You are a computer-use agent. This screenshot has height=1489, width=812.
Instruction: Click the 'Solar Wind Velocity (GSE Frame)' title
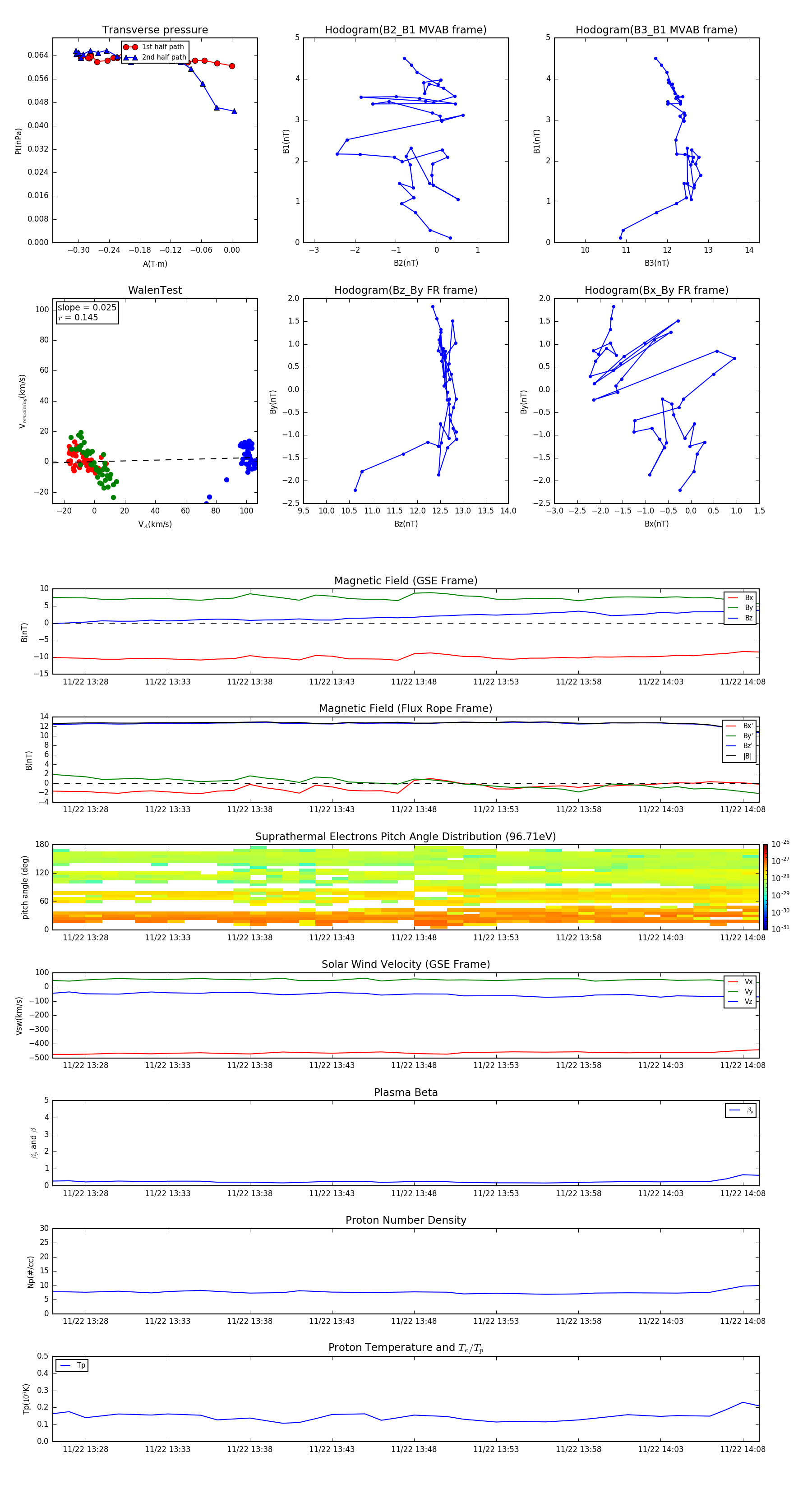pyautogui.click(x=406, y=964)
